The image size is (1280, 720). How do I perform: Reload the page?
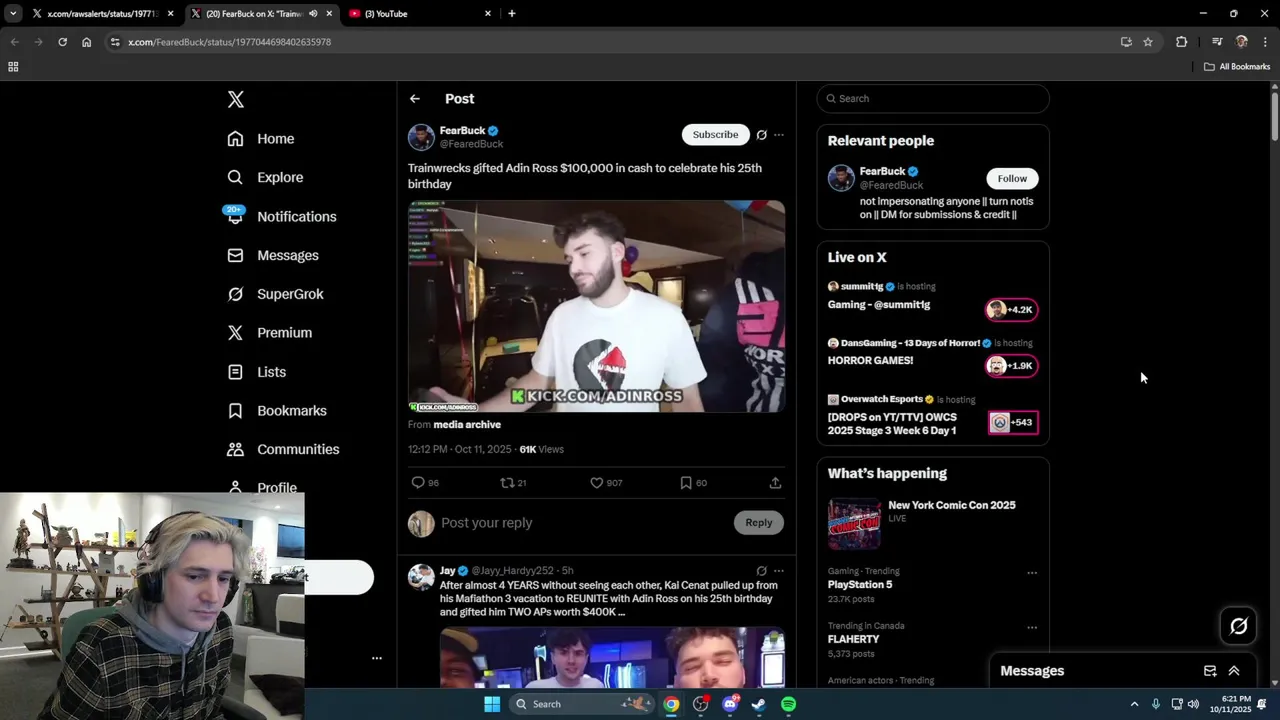coord(62,42)
